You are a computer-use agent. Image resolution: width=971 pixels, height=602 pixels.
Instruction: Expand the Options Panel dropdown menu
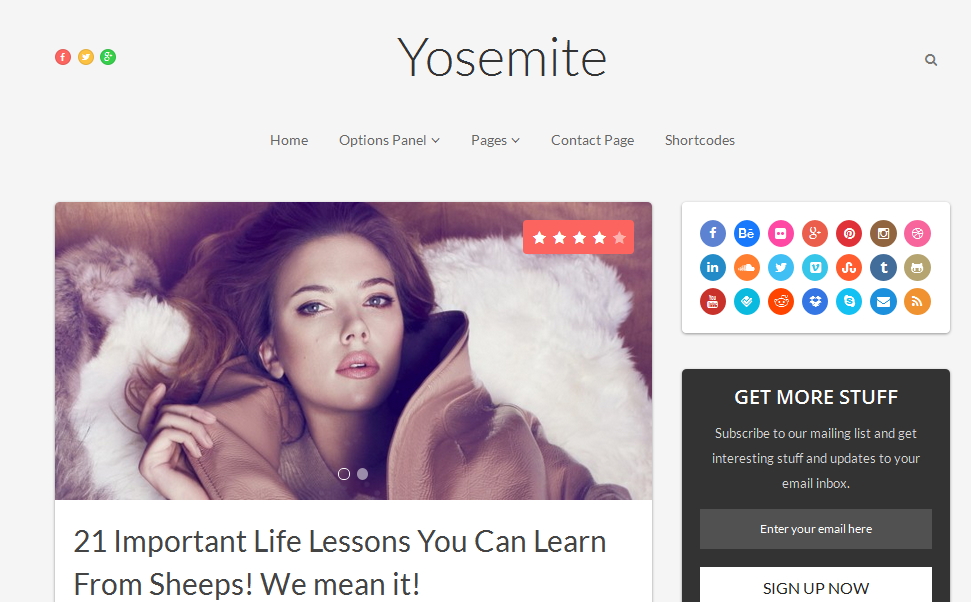point(389,141)
